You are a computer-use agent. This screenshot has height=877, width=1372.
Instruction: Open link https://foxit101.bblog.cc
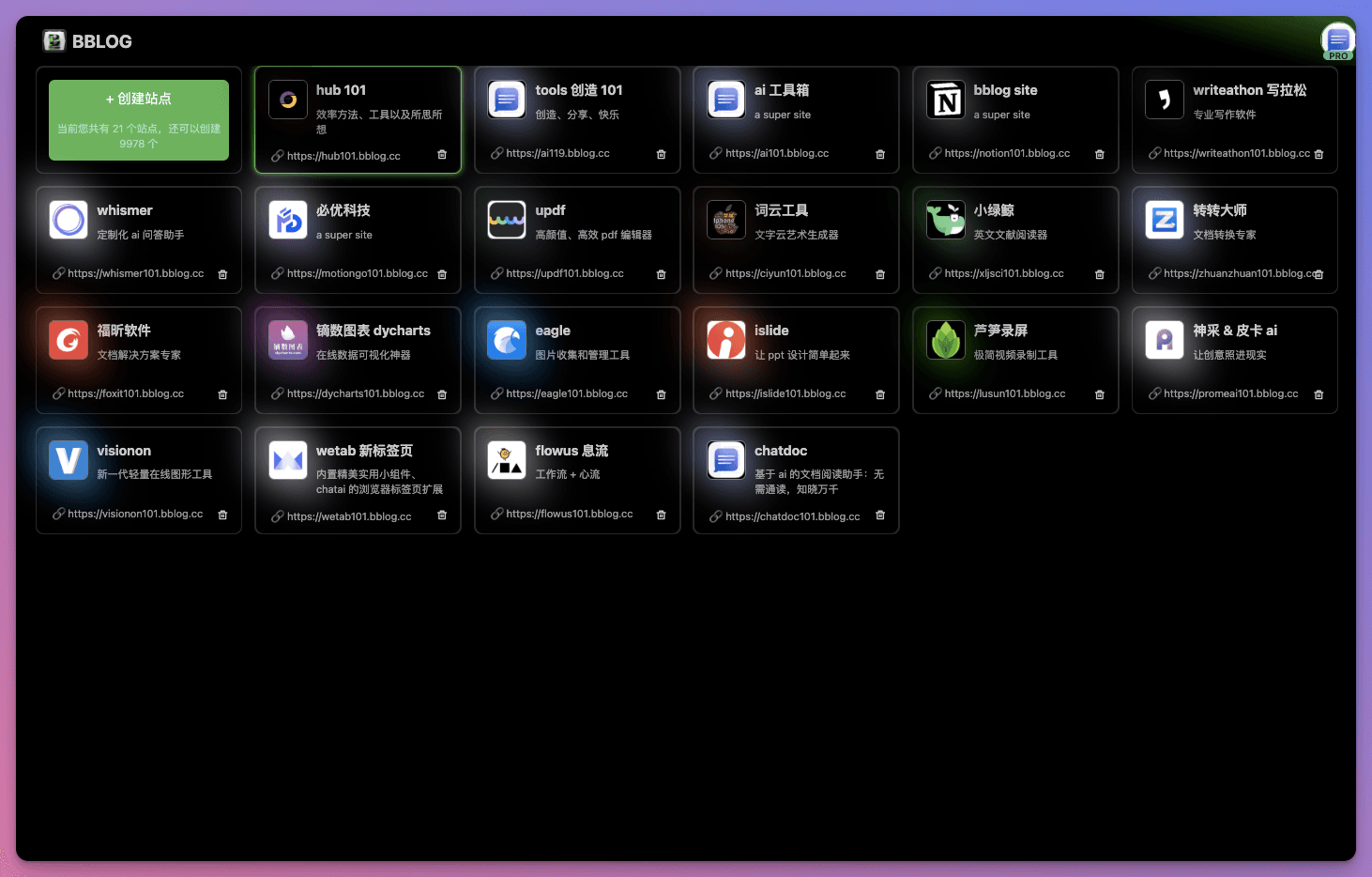click(x=126, y=393)
